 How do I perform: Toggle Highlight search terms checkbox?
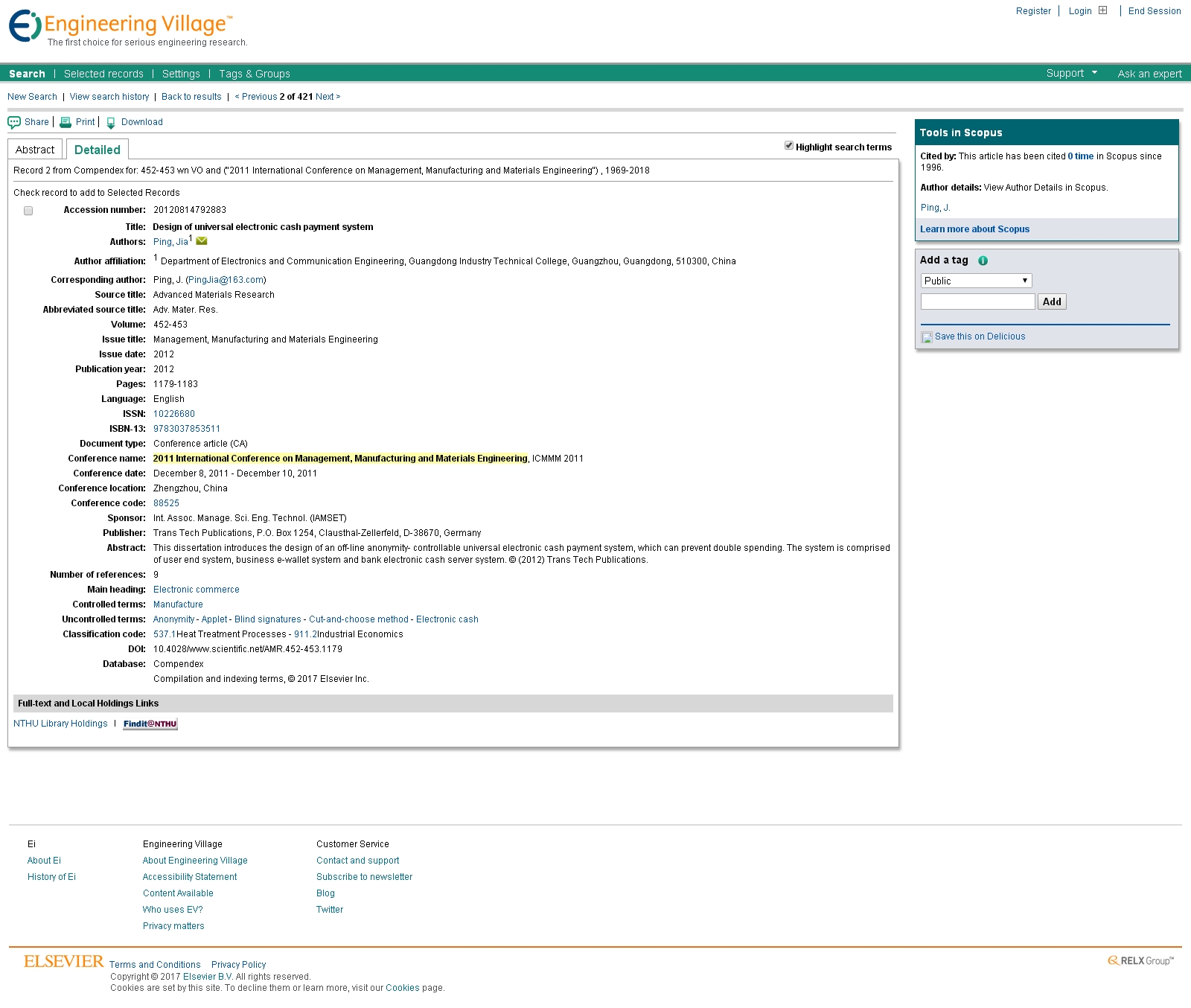(789, 145)
